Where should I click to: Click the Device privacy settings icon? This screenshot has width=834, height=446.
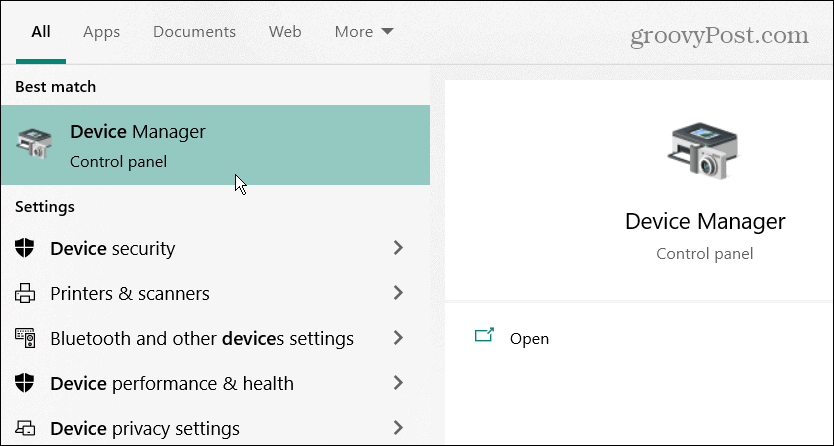coord(25,428)
